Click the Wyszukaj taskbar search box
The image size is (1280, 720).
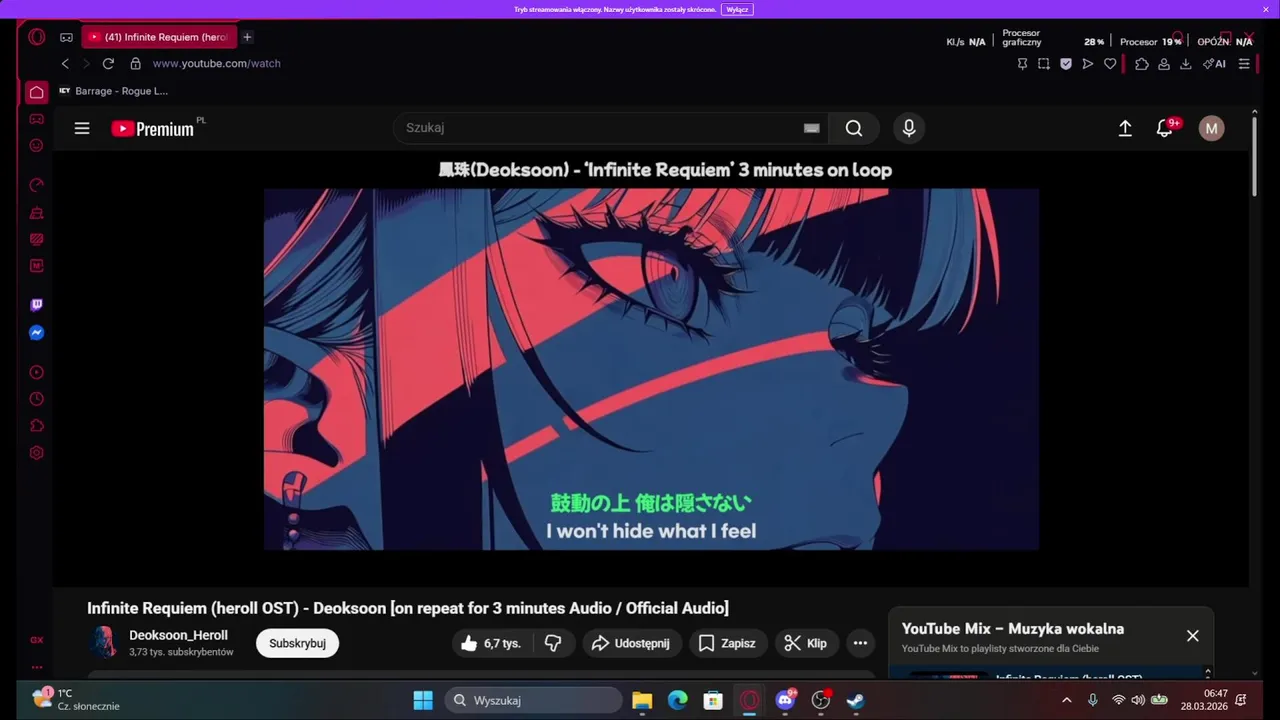534,700
